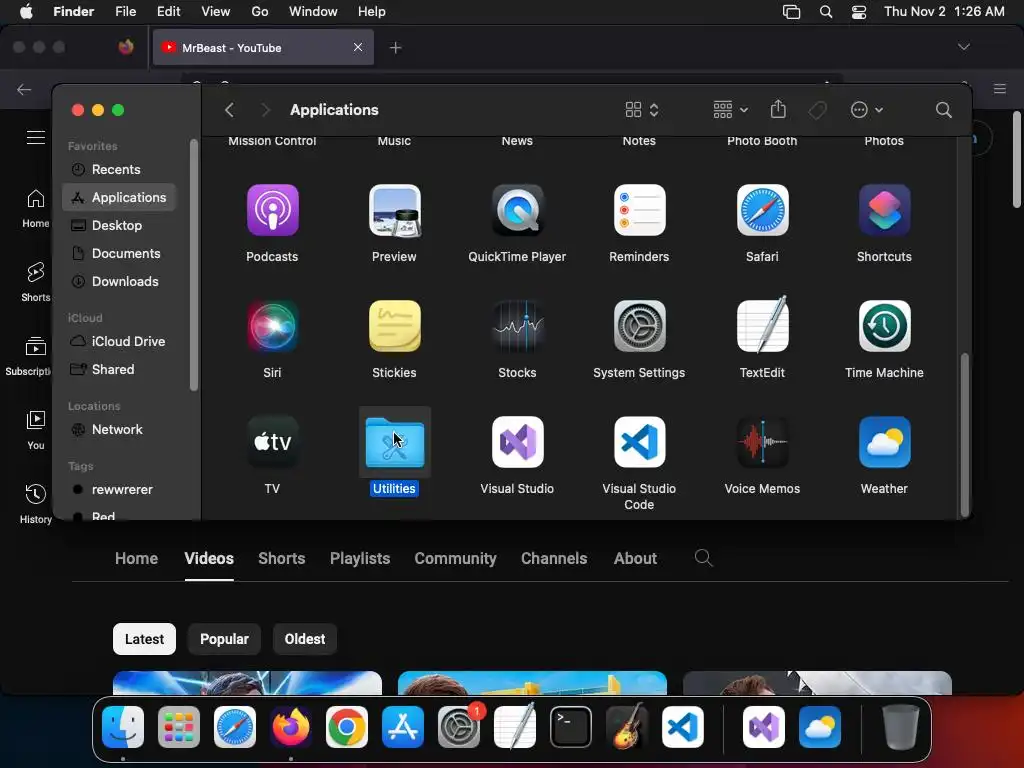Select the Weather icon in Finder window
1024x768 pixels.
pyautogui.click(x=884, y=442)
